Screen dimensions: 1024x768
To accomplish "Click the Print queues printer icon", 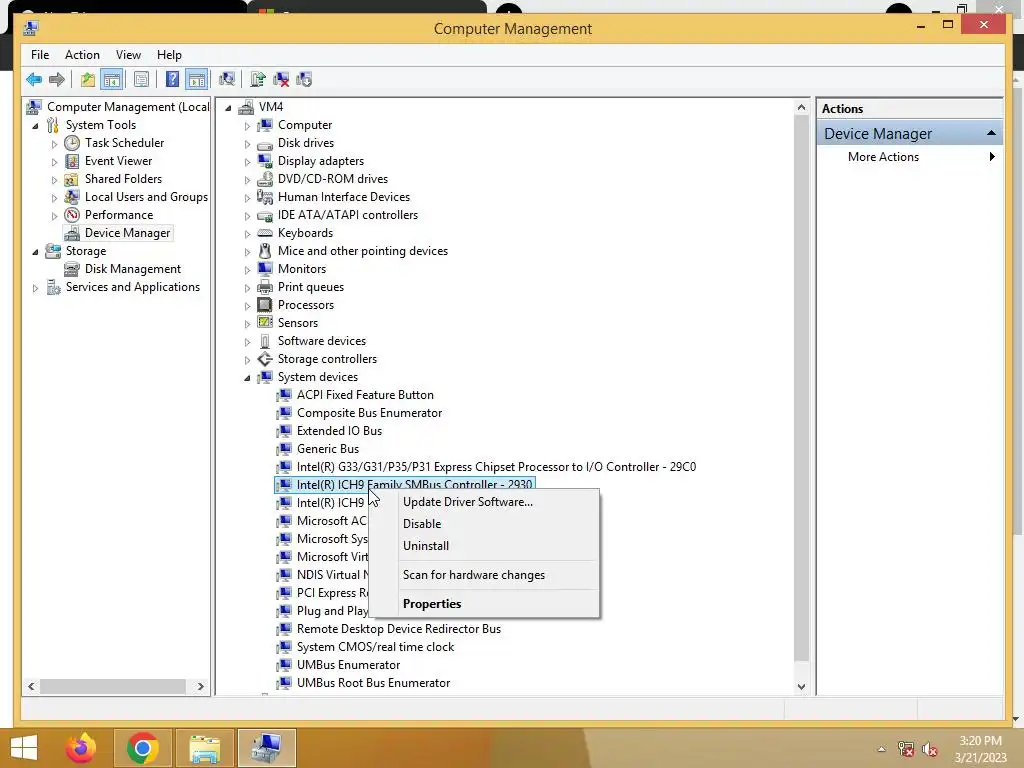I will (264, 287).
